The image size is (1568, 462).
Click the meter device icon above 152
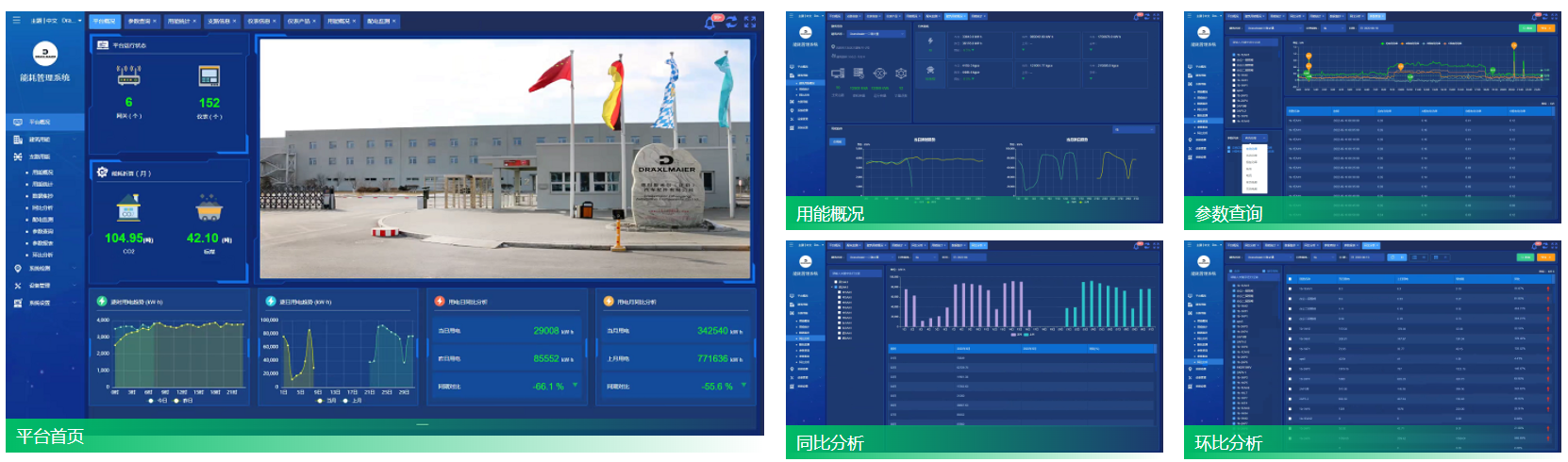[209, 76]
